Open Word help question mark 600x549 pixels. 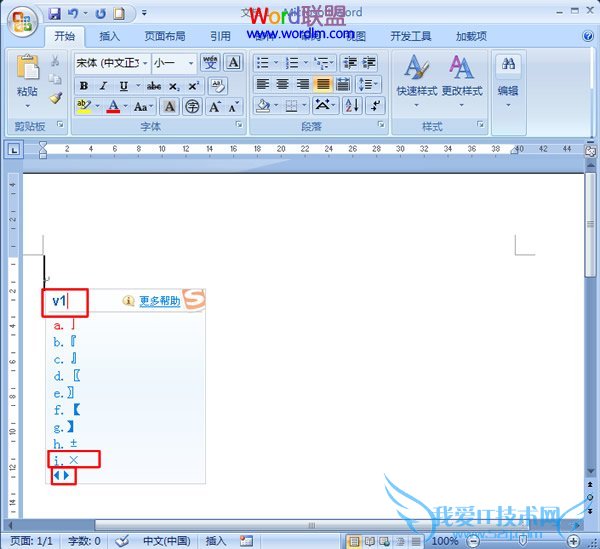pos(588,36)
